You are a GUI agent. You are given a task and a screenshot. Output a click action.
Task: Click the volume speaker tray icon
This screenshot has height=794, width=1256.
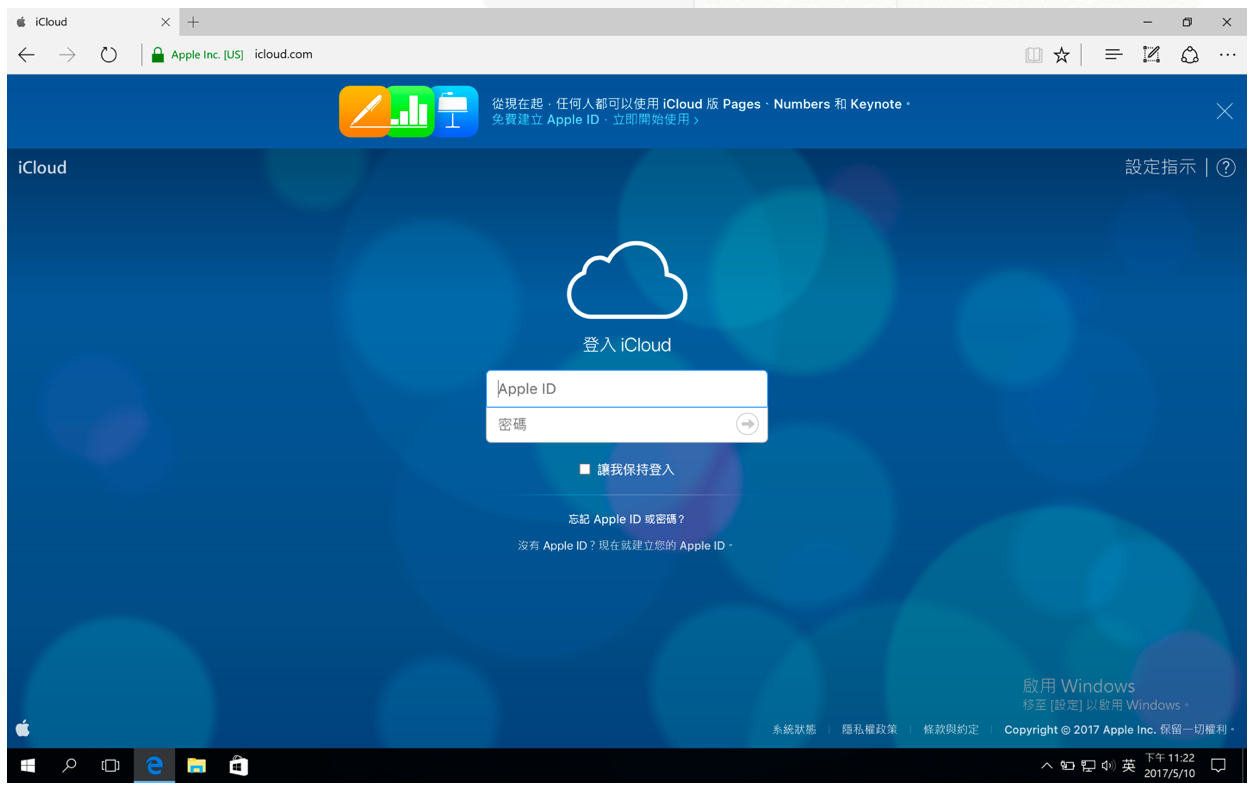pos(1108,766)
